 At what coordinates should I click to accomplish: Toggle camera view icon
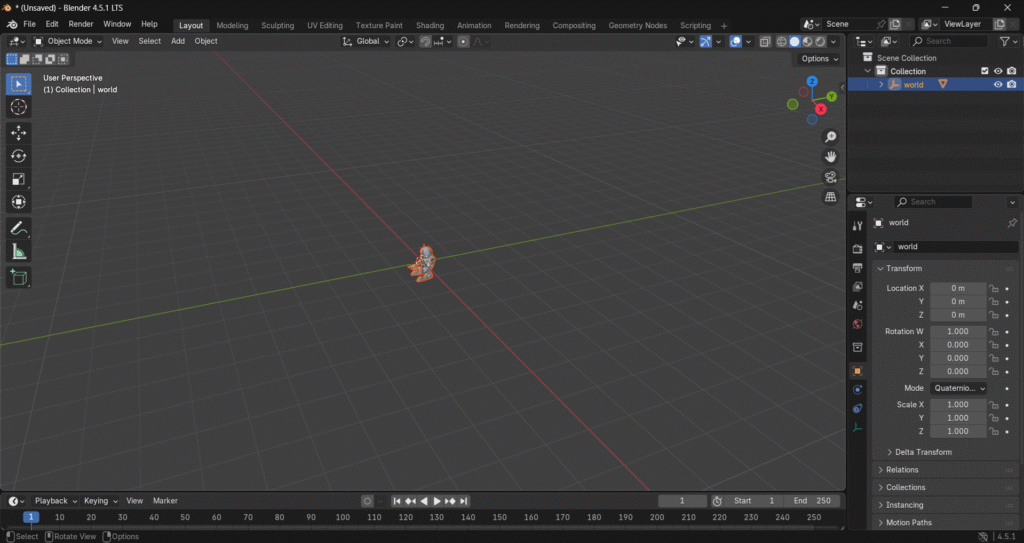pyautogui.click(x=831, y=177)
